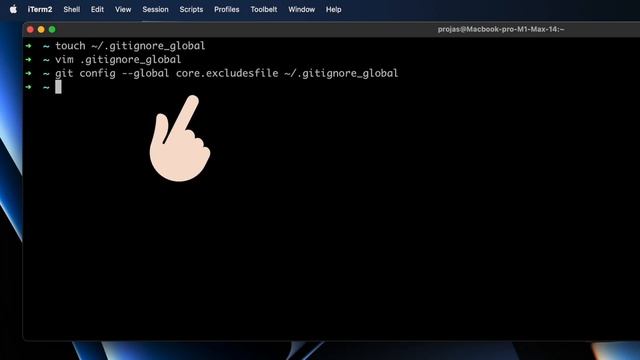The width and height of the screenshot is (640, 360).
Task: Open the Apple menu
Action: [x=13, y=9]
